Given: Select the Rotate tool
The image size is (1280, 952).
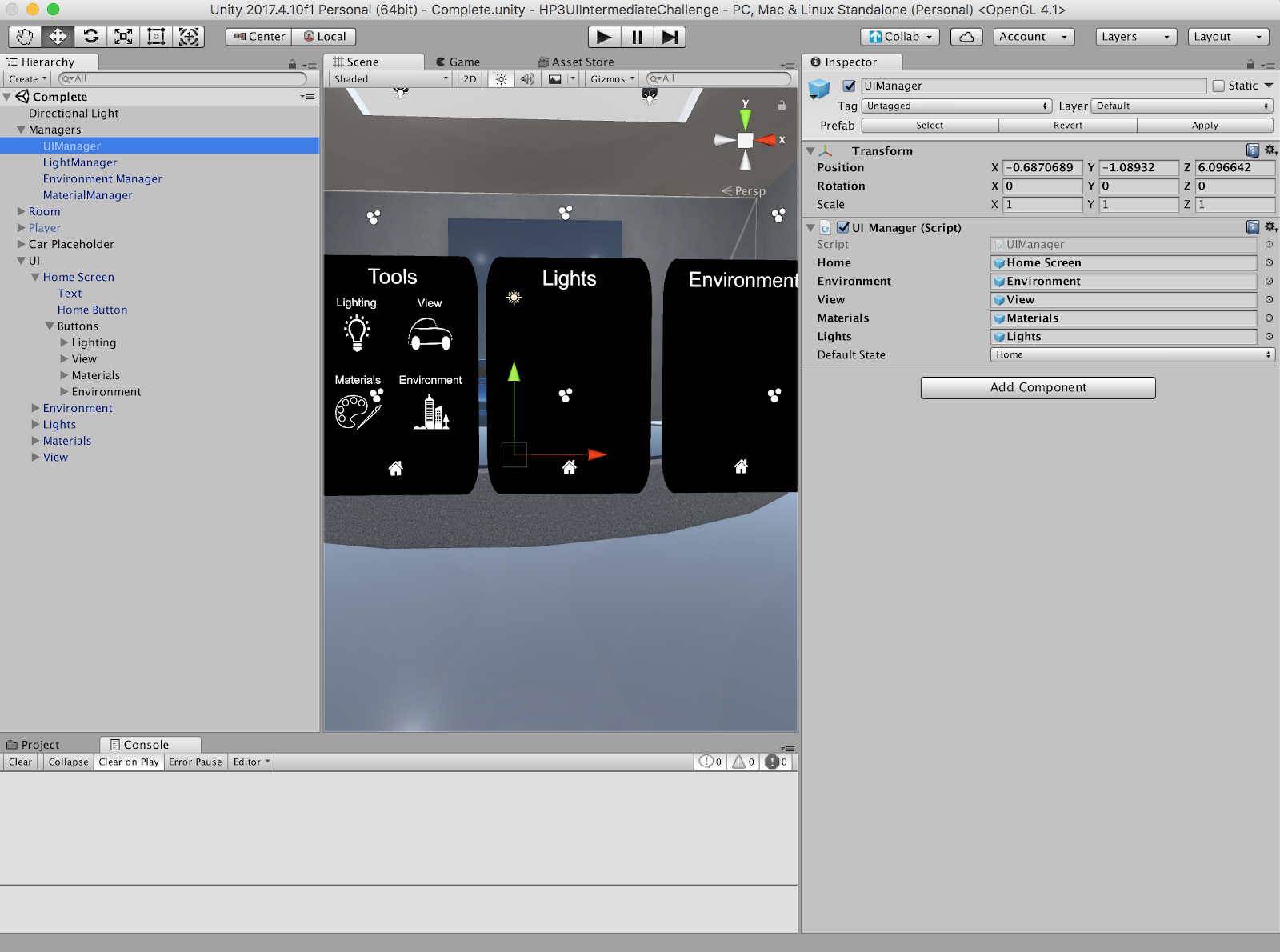Looking at the screenshot, I should (x=90, y=37).
